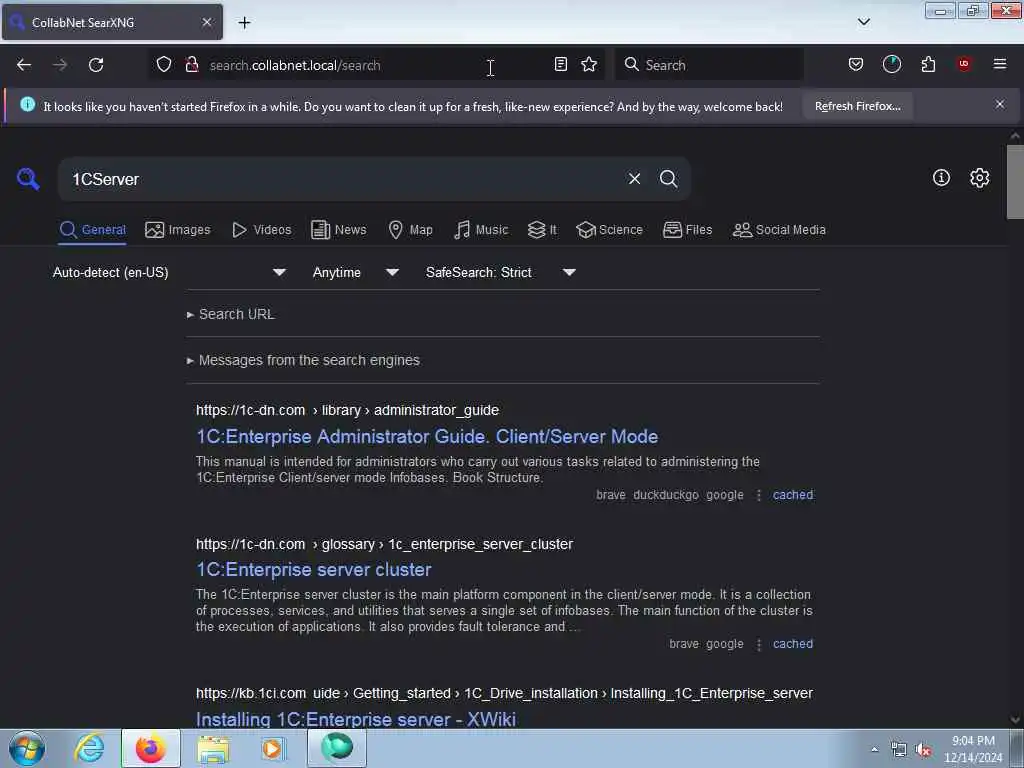Open Windows Explorer folder in taskbar
This screenshot has height=768, width=1024.
214,749
